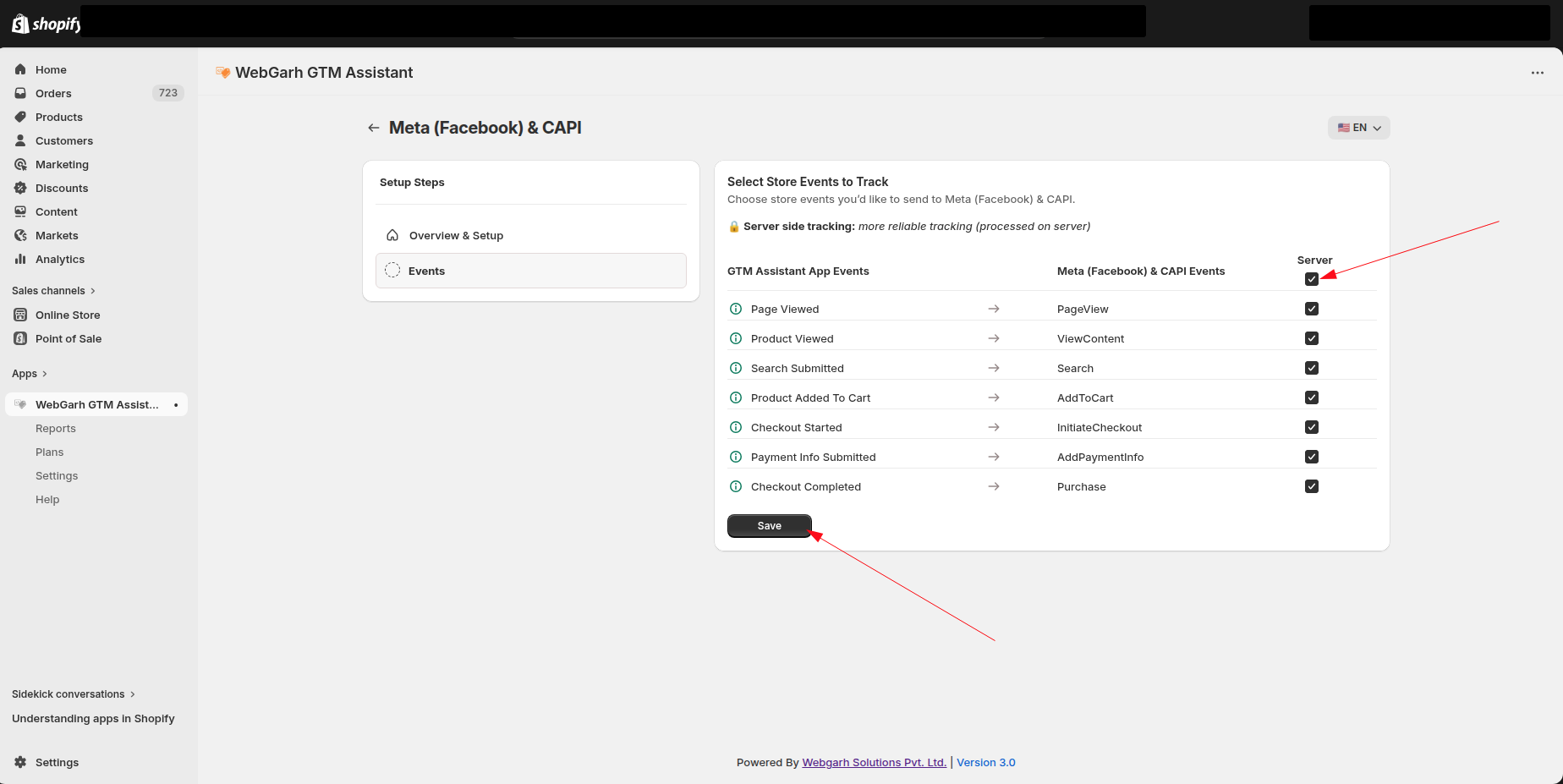1563x784 pixels.
Task: Open the Reports submenu item
Action: tap(56, 428)
